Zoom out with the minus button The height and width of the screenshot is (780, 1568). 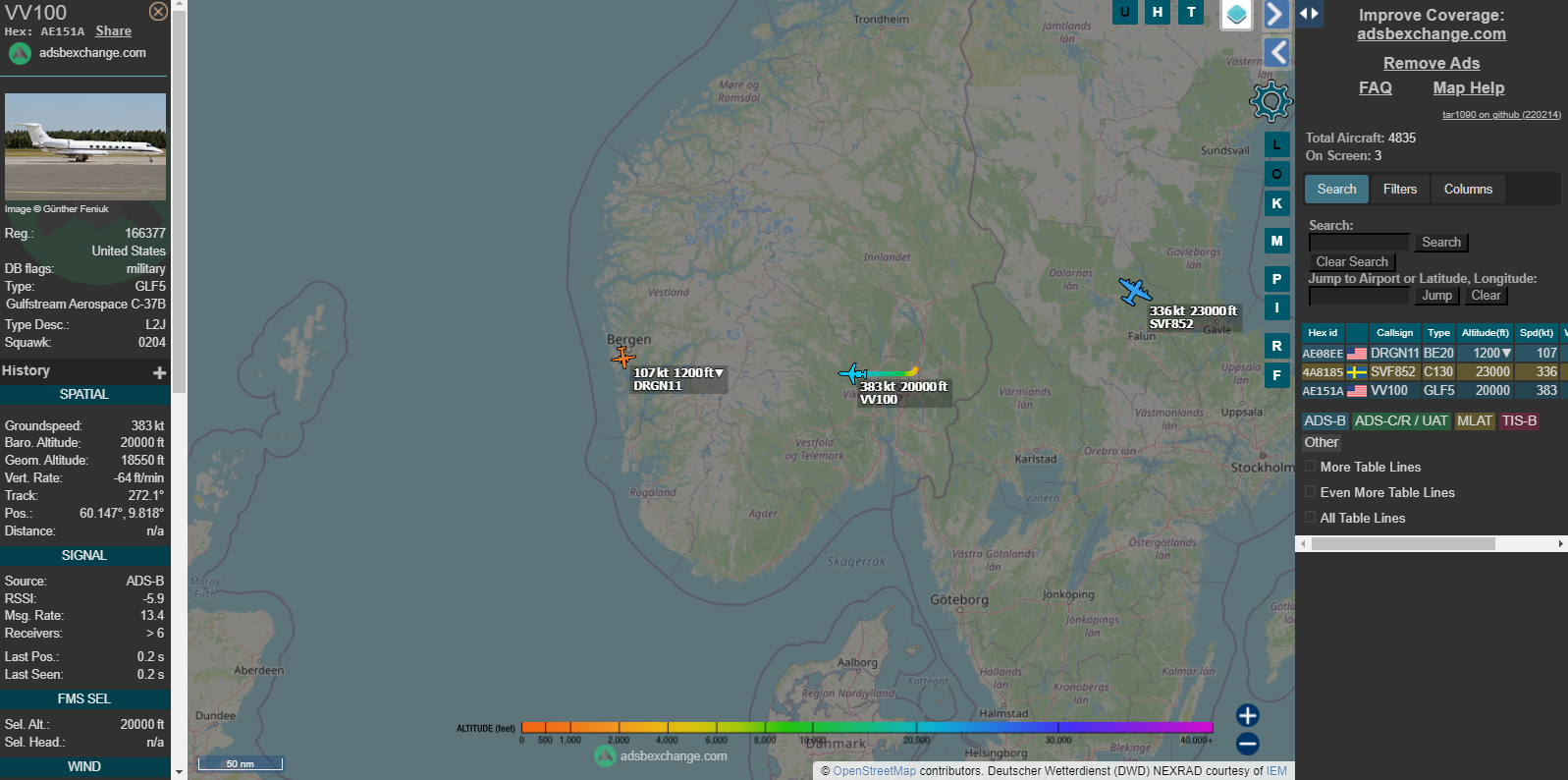(1248, 744)
